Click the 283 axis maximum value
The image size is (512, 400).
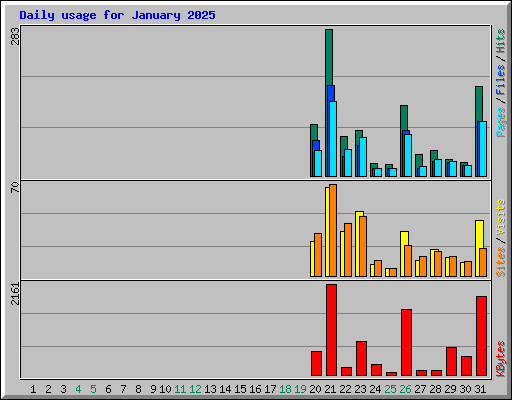[15, 36]
